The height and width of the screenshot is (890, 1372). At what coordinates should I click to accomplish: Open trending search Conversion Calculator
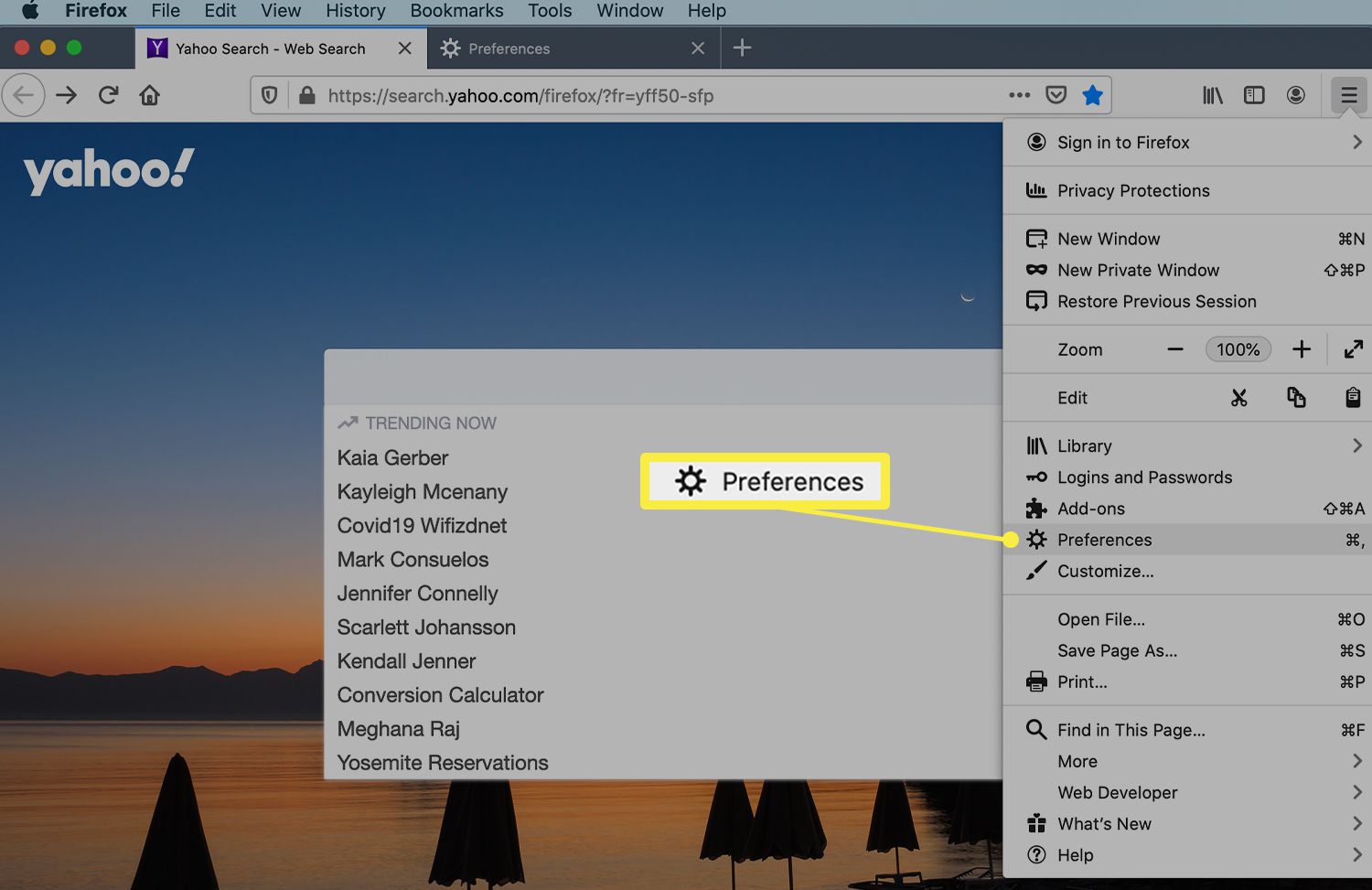point(440,694)
